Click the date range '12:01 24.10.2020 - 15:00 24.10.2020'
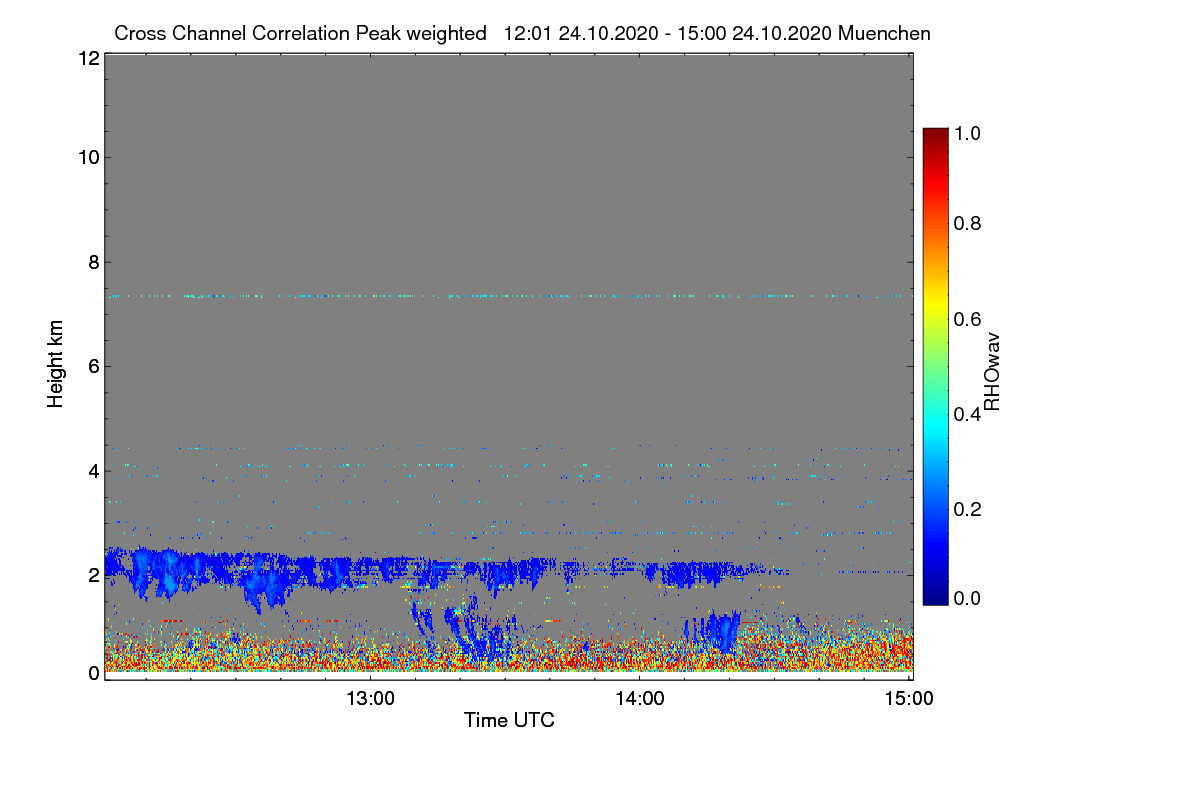 click(x=668, y=33)
